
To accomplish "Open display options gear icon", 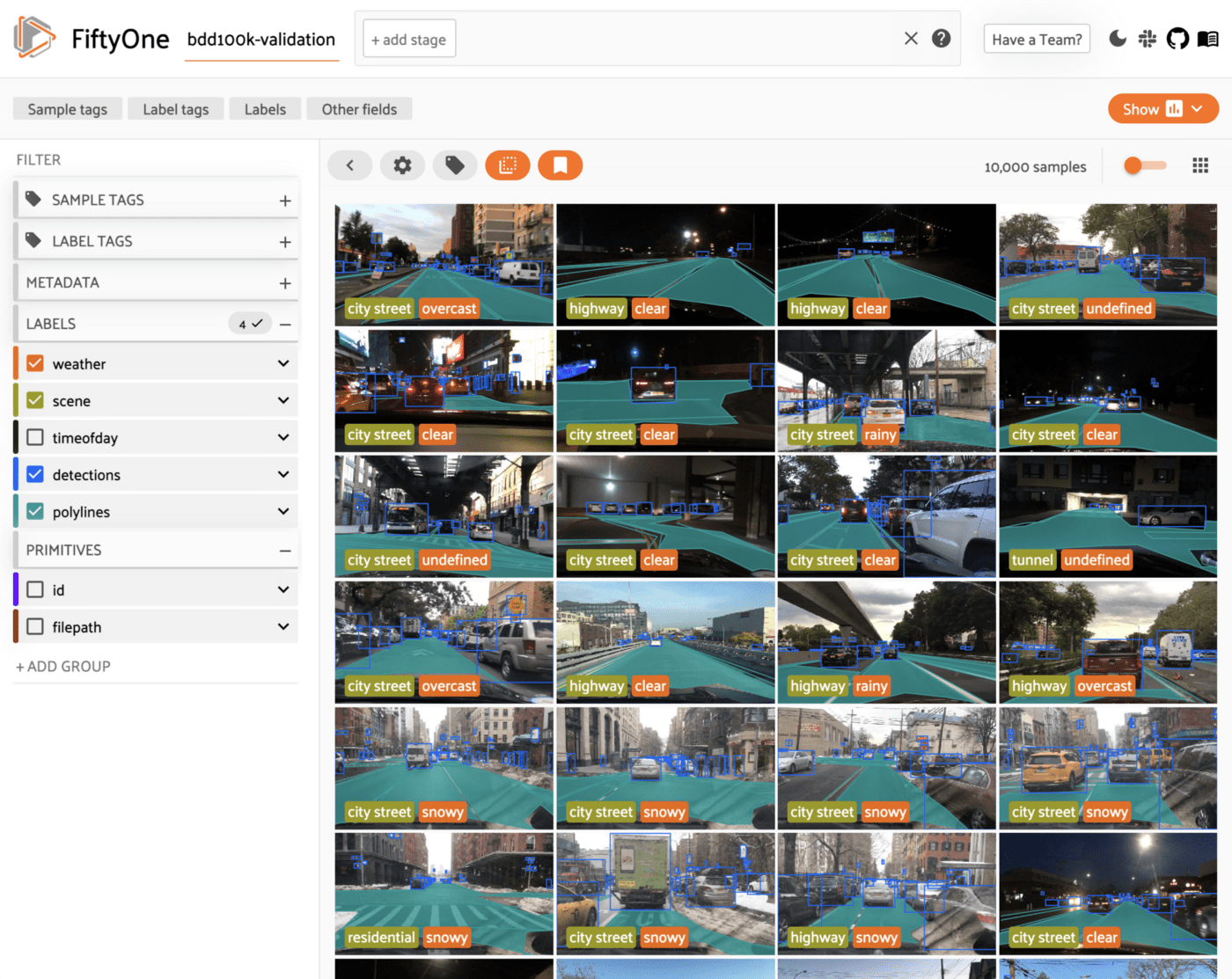I will tap(402, 165).
